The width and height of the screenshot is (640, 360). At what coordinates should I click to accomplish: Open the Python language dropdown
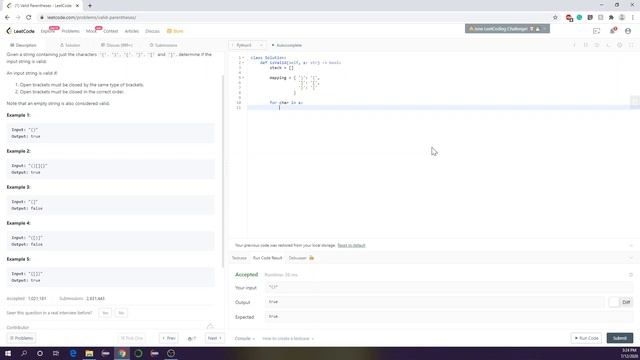[248, 45]
